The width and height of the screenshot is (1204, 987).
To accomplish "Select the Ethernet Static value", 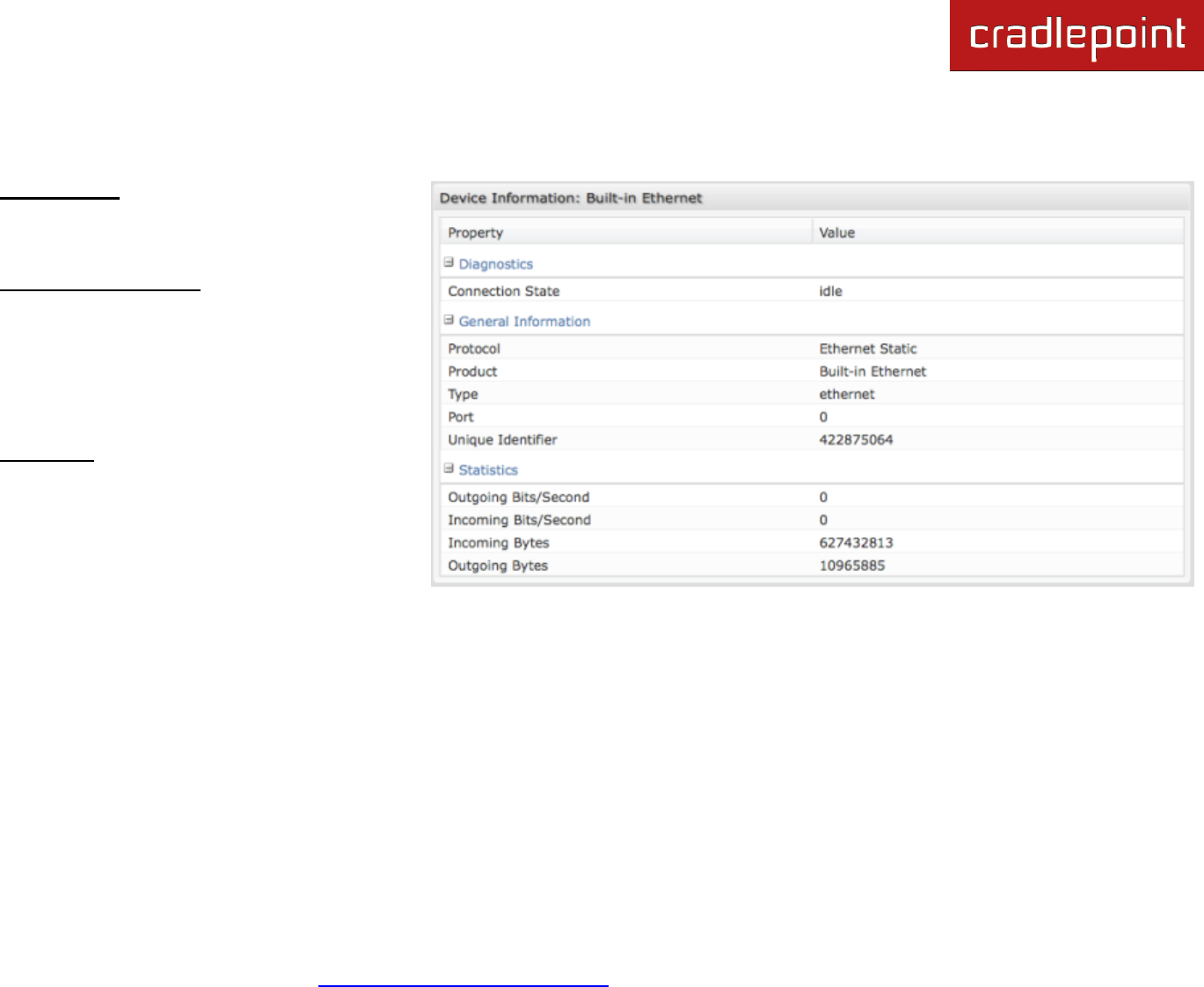I will pyautogui.click(x=868, y=348).
